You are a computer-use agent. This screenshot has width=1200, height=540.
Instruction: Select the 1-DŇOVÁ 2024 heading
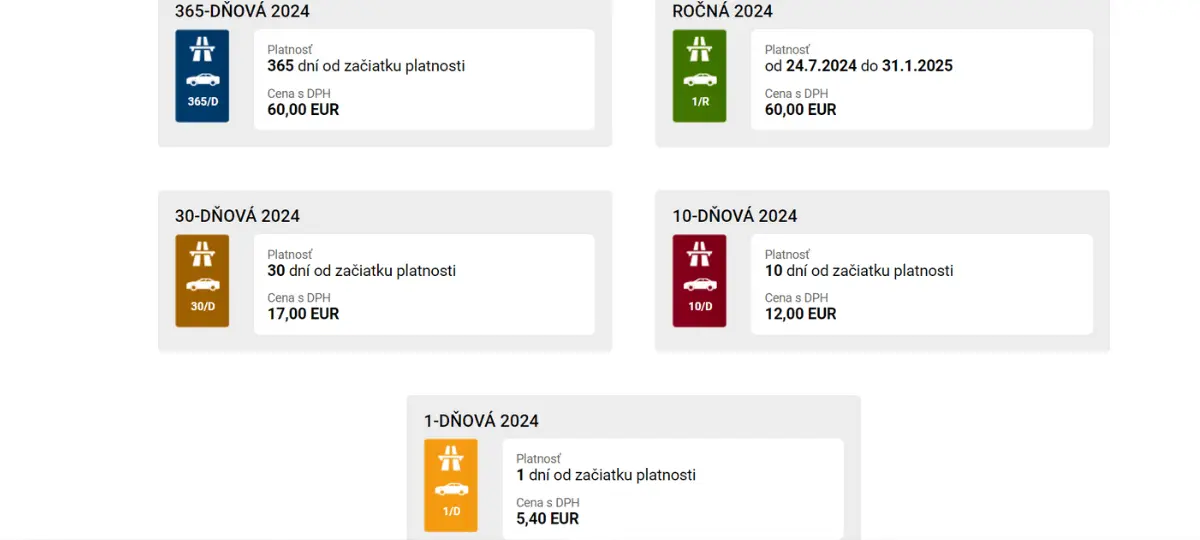click(481, 421)
